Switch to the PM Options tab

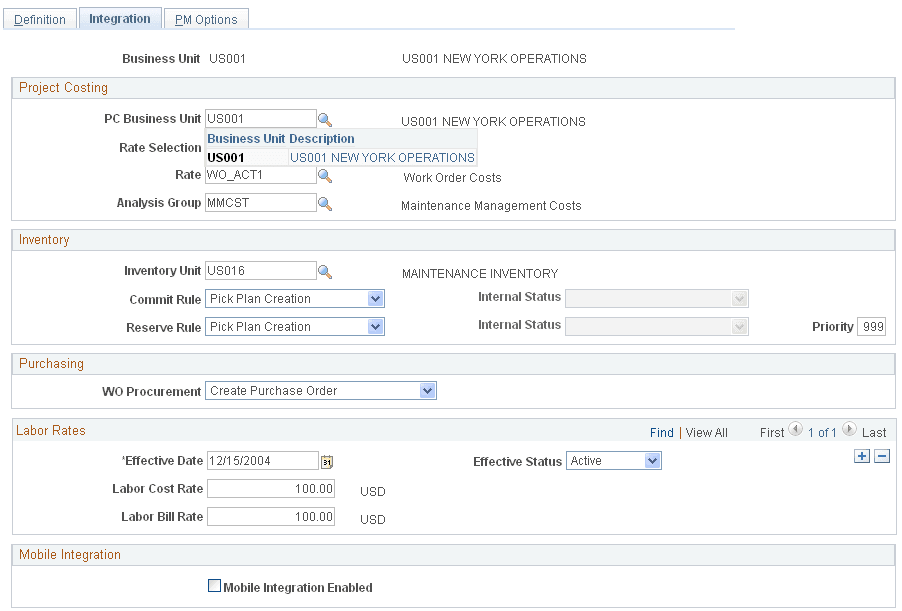[206, 18]
